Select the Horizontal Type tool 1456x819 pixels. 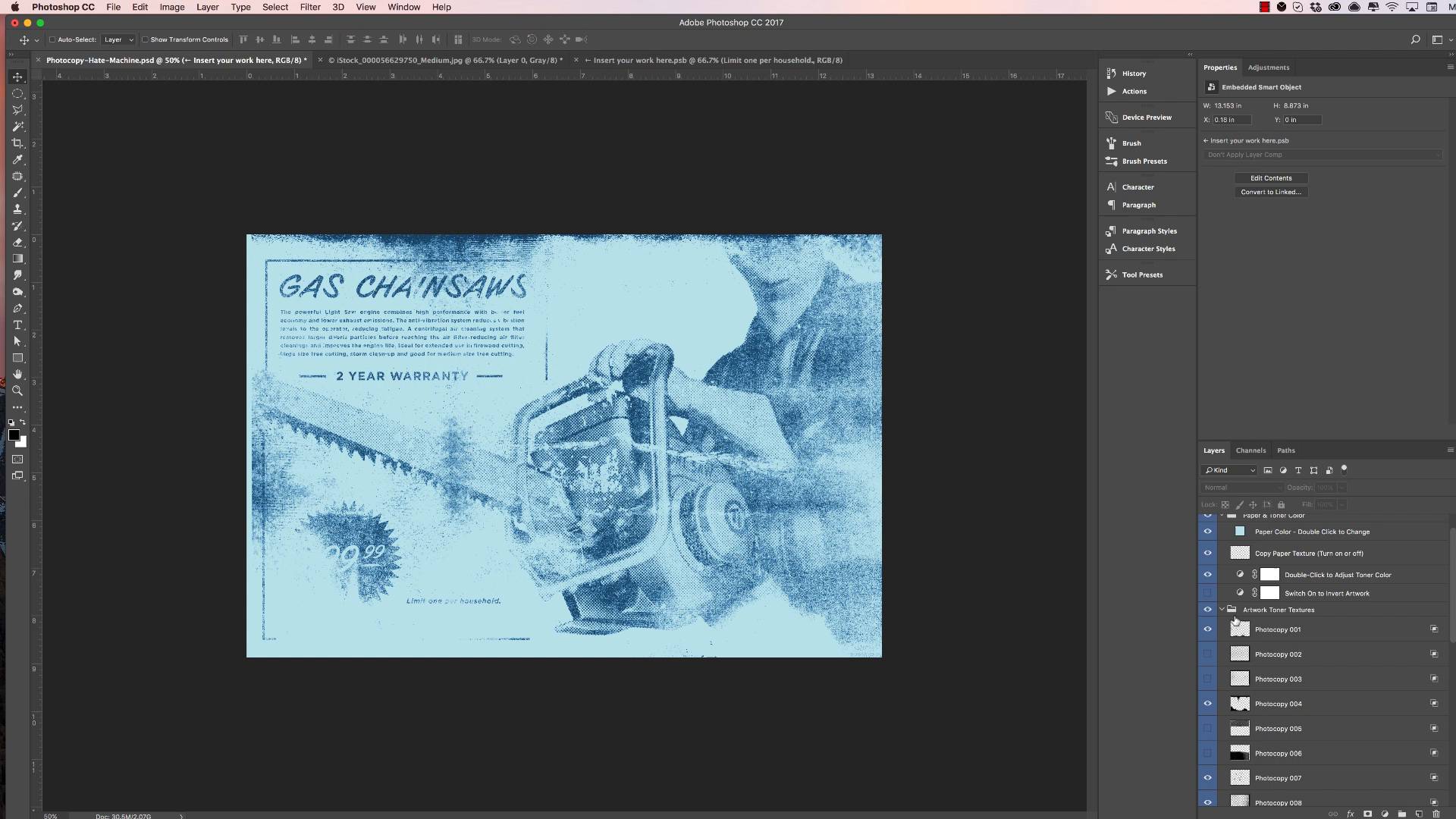tap(17, 325)
